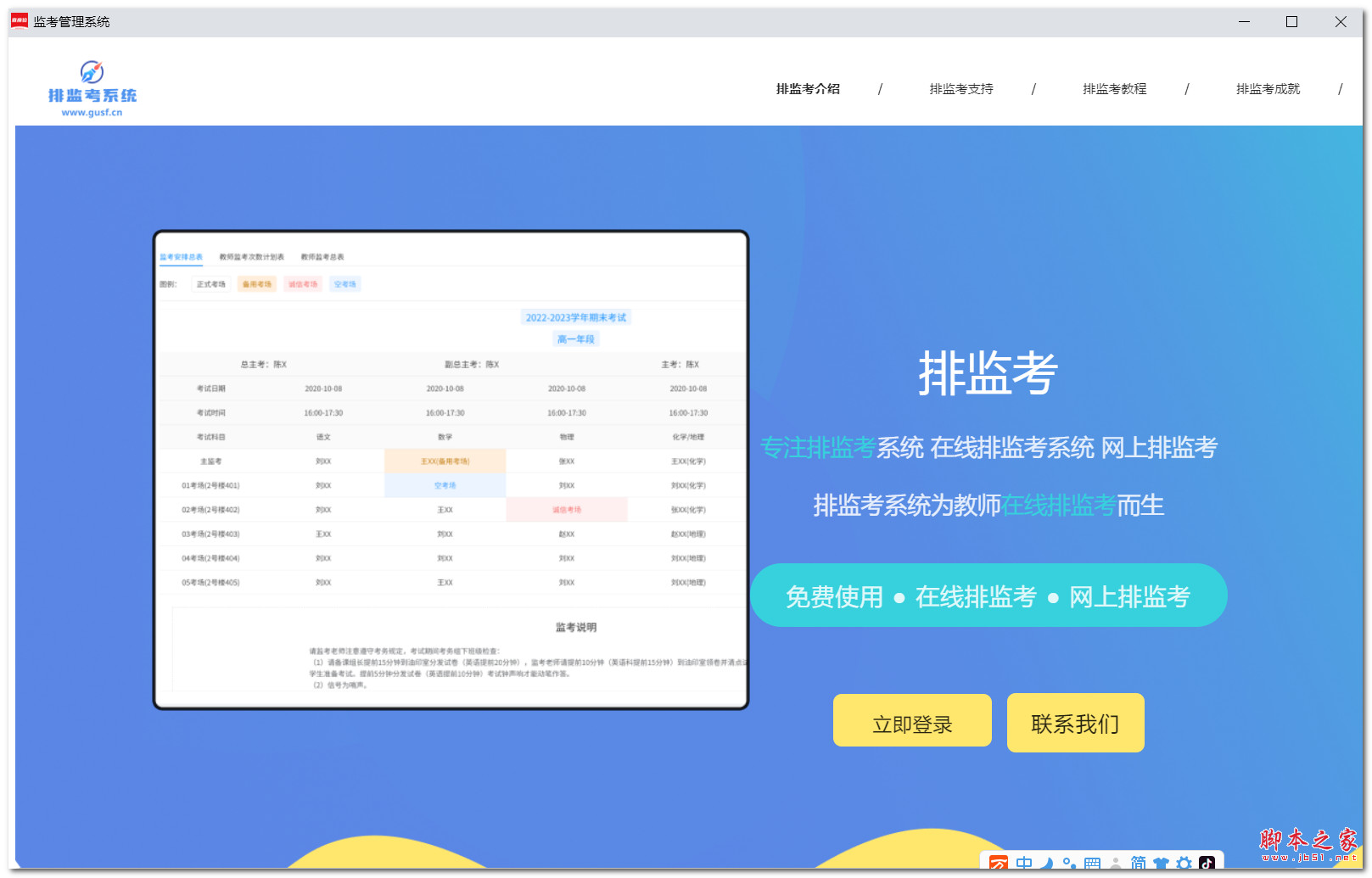This screenshot has width=1372, height=878.
Task: Select the 王XX(备用考场) highlighted cell
Action: [x=445, y=461]
